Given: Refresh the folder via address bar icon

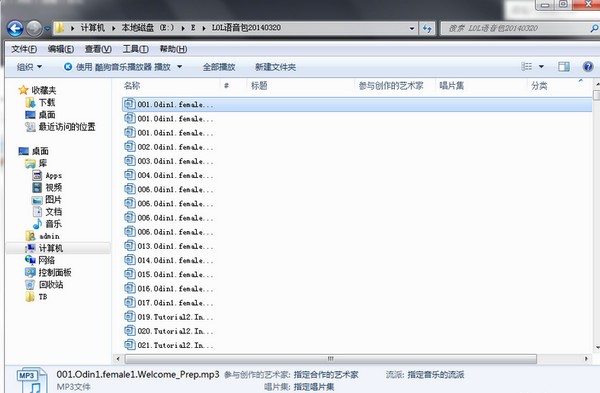Looking at the screenshot, I should 427,28.
